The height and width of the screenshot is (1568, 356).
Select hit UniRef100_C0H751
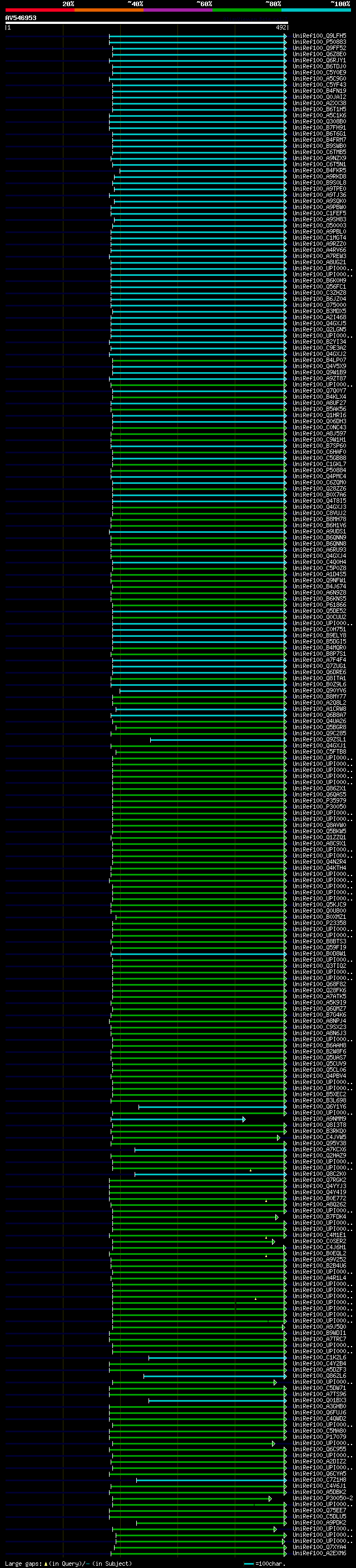(x=319, y=630)
